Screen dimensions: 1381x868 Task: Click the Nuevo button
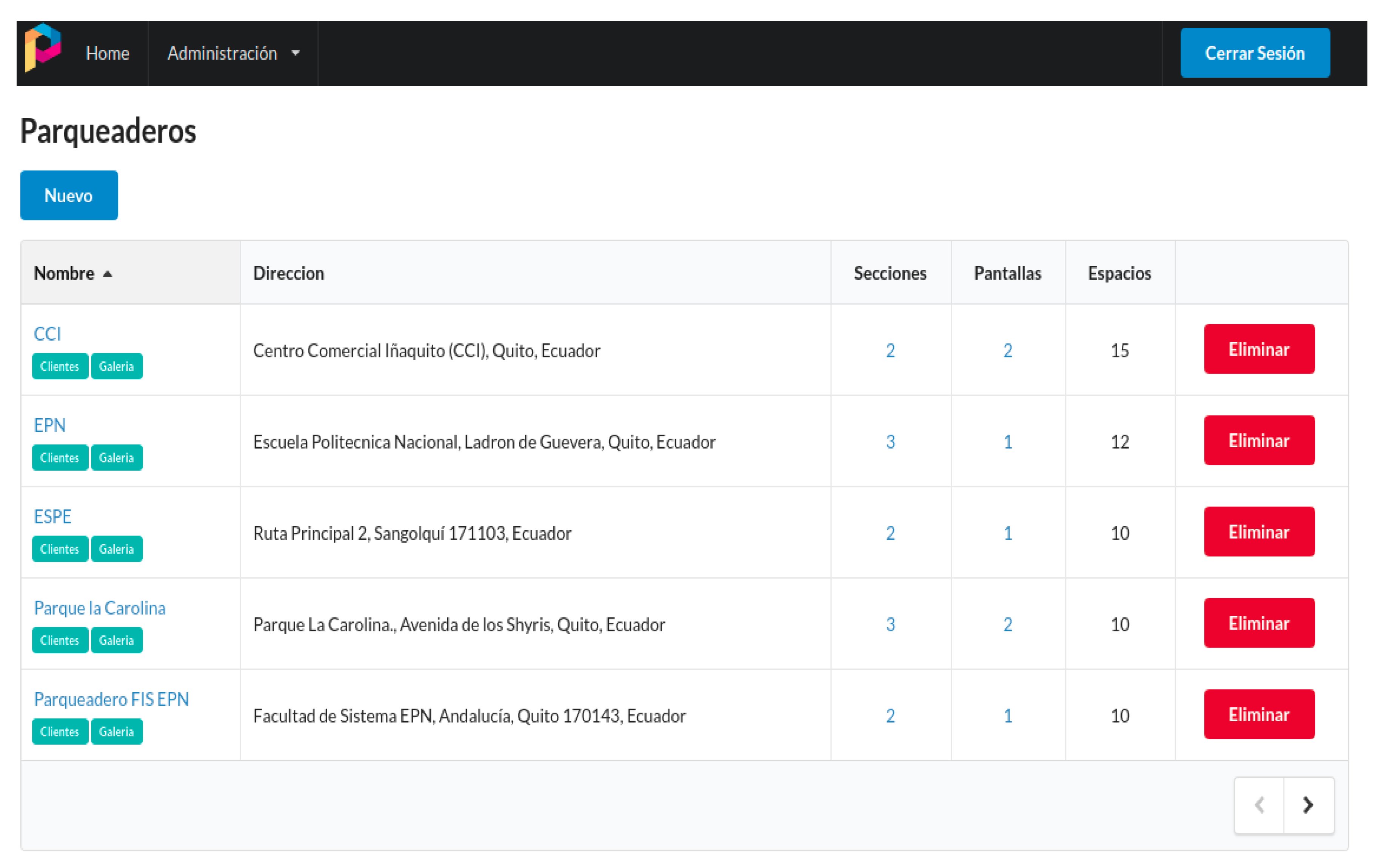click(69, 195)
